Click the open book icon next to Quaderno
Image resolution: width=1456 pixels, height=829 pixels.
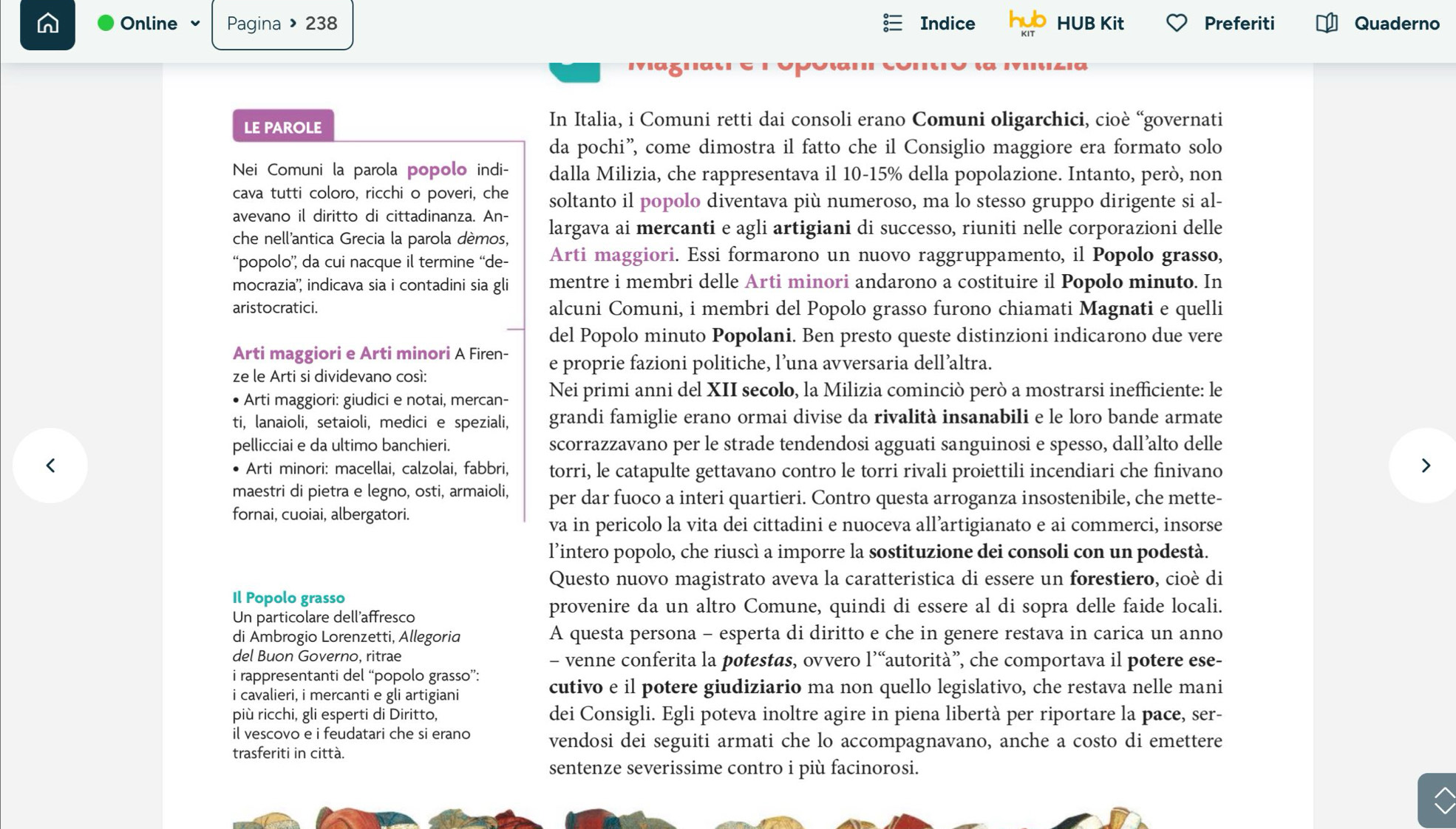(x=1327, y=24)
